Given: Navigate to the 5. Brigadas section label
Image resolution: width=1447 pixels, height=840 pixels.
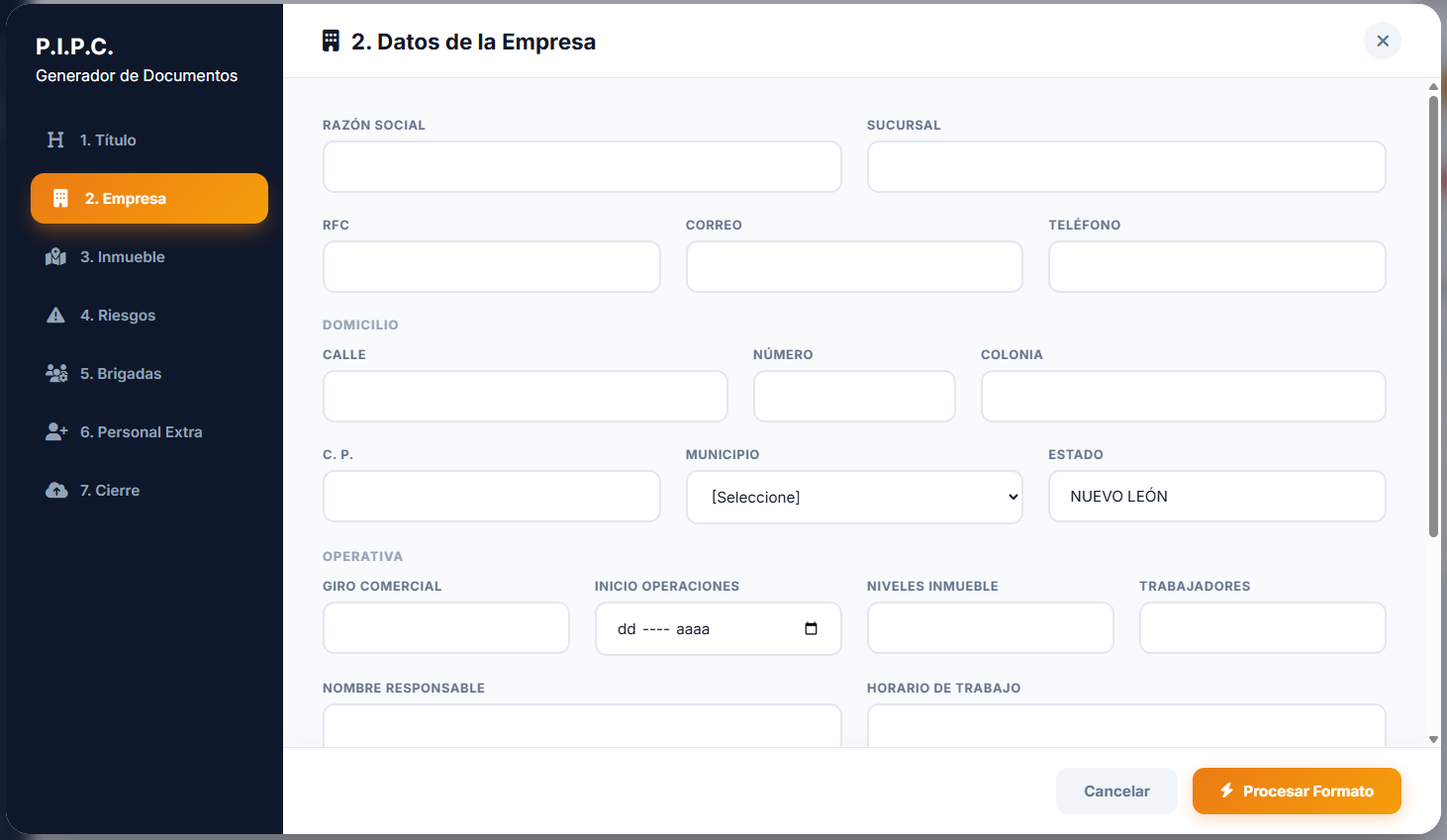Looking at the screenshot, I should pyautogui.click(x=121, y=373).
